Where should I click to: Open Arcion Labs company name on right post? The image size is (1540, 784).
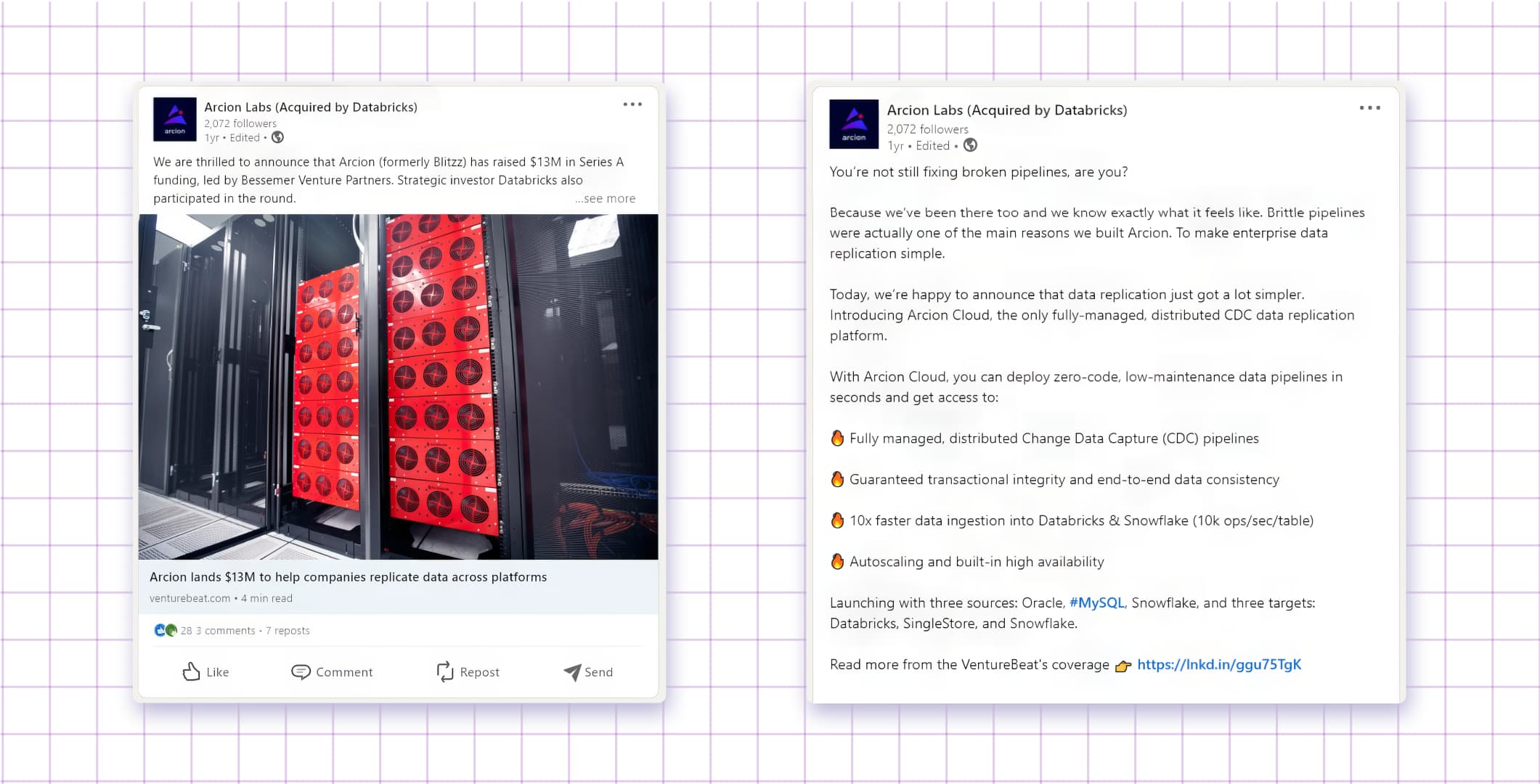pos(1006,110)
